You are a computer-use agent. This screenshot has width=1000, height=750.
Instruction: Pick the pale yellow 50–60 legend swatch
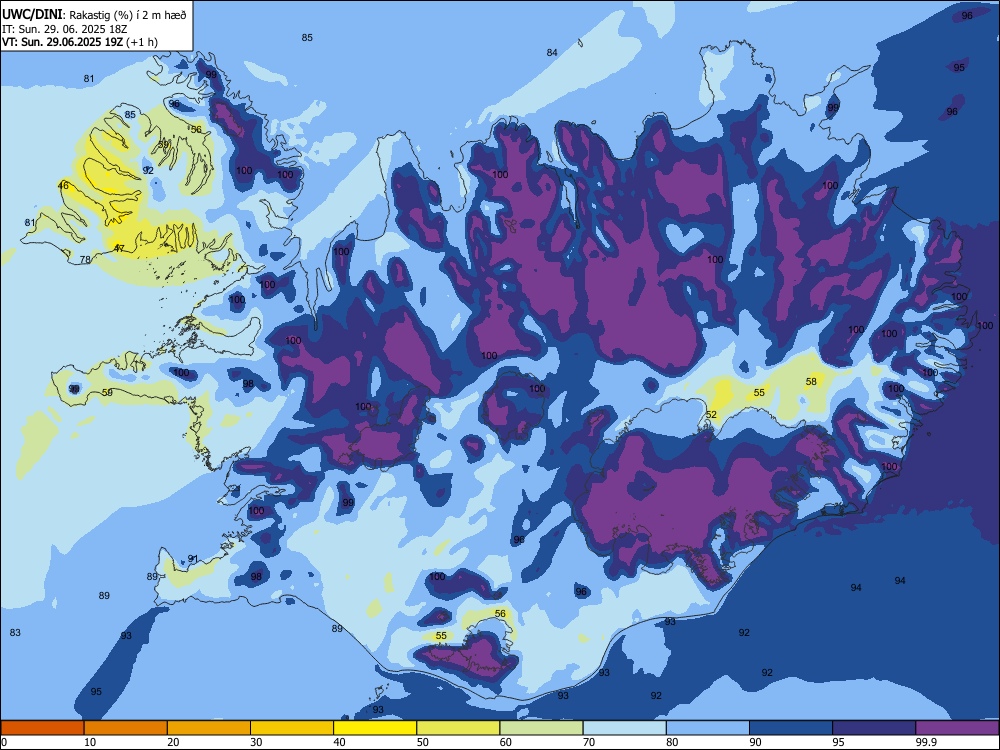click(x=458, y=728)
